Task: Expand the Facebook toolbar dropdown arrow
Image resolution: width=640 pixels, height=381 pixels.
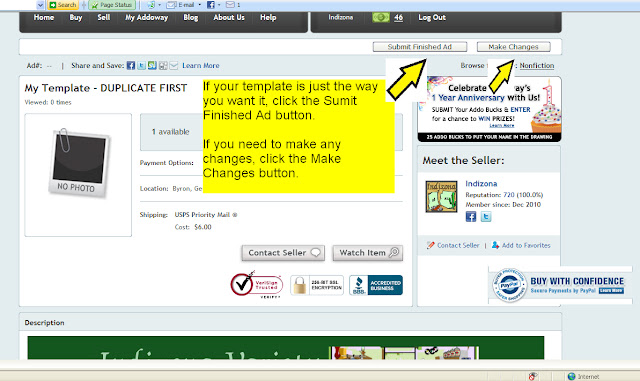Action: tap(219, 5)
